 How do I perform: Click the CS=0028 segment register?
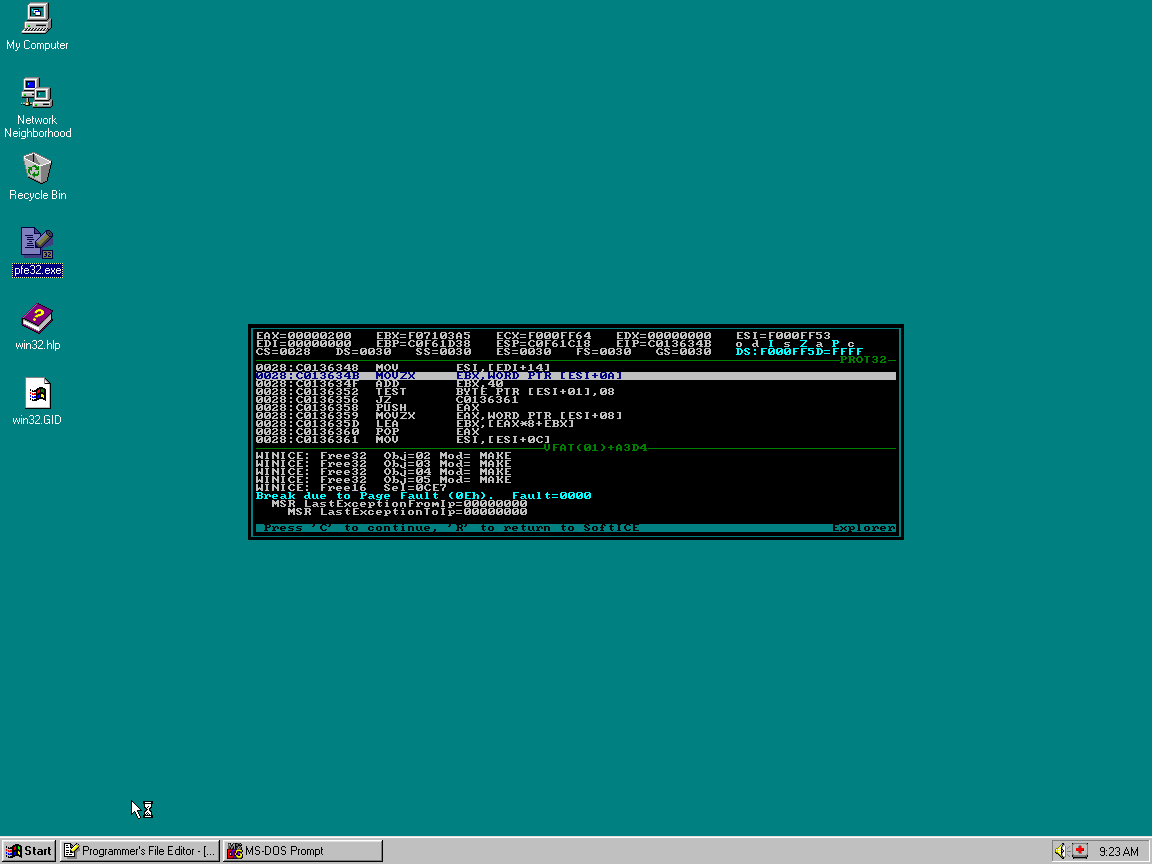point(283,352)
